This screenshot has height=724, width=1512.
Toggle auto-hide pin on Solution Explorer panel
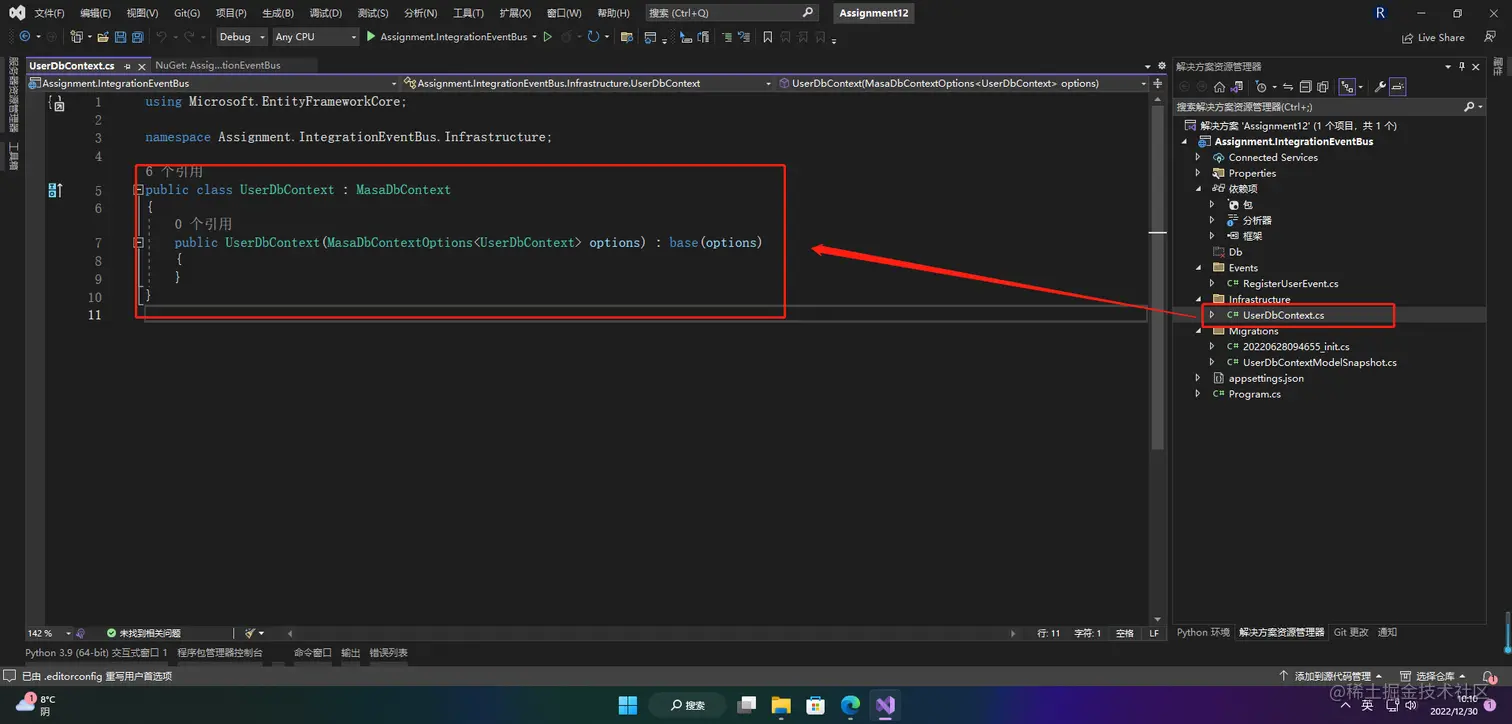pos(1462,66)
